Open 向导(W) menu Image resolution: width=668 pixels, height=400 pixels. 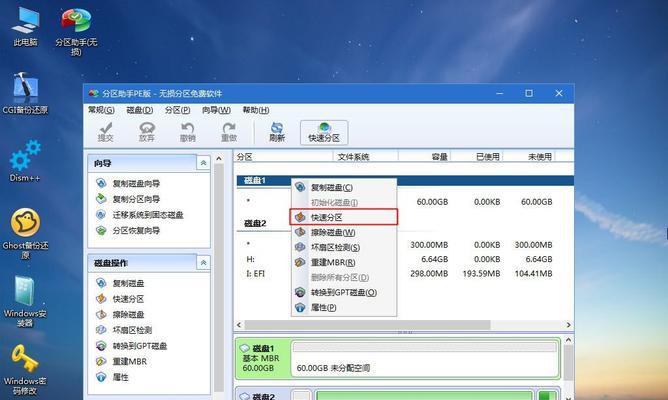216,110
